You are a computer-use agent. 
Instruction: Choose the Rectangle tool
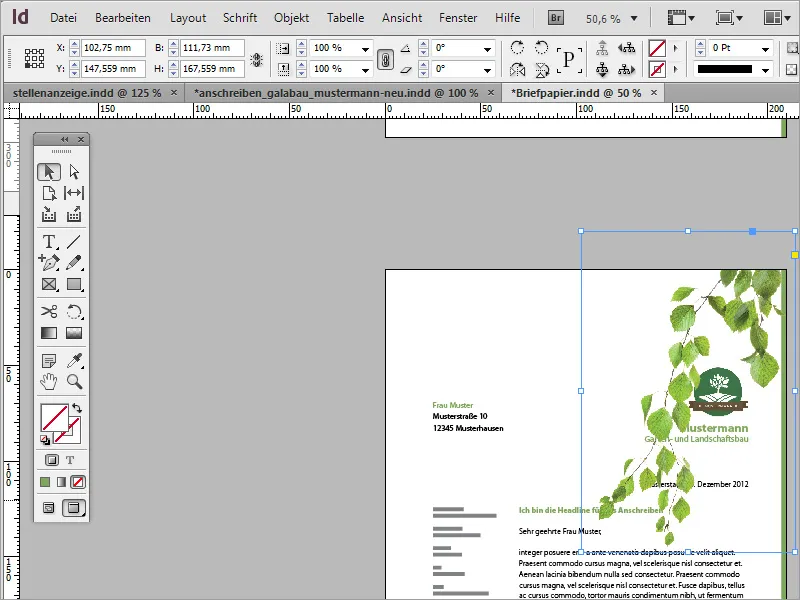pos(74,284)
